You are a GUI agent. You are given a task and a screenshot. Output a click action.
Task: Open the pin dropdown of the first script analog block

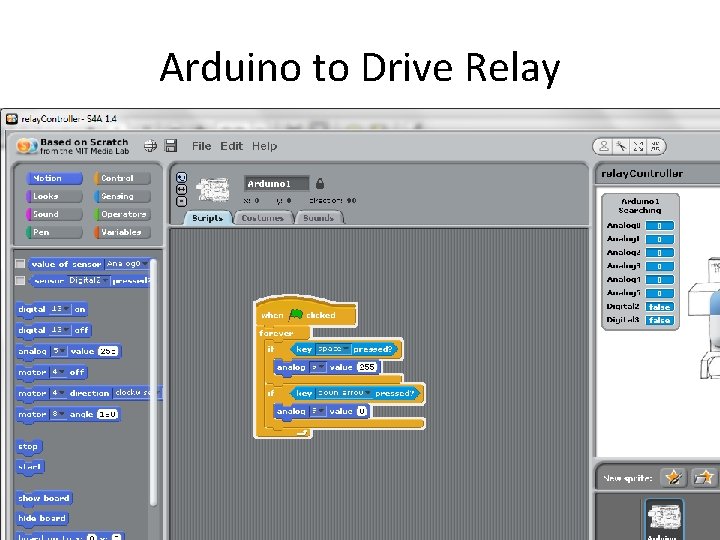[x=318, y=367]
